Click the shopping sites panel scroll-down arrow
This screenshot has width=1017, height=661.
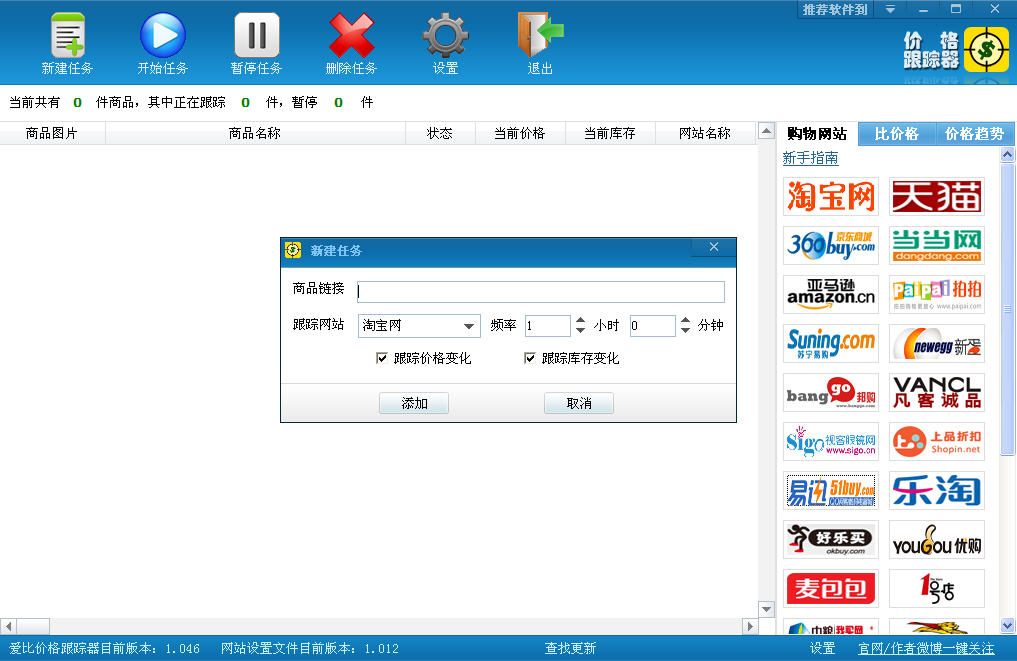pyautogui.click(x=1007, y=626)
